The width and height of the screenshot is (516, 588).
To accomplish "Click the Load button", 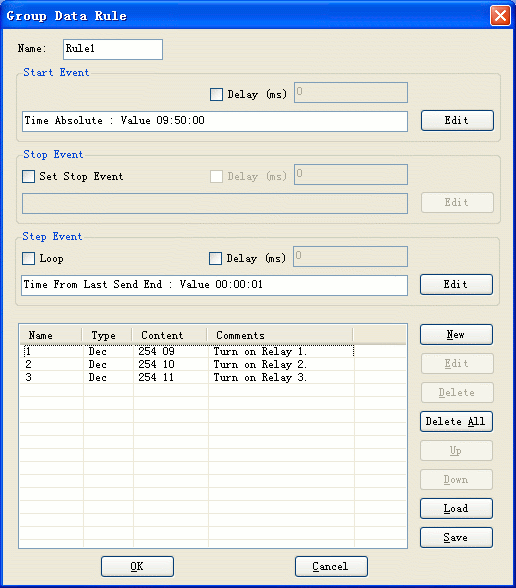I will [456, 508].
